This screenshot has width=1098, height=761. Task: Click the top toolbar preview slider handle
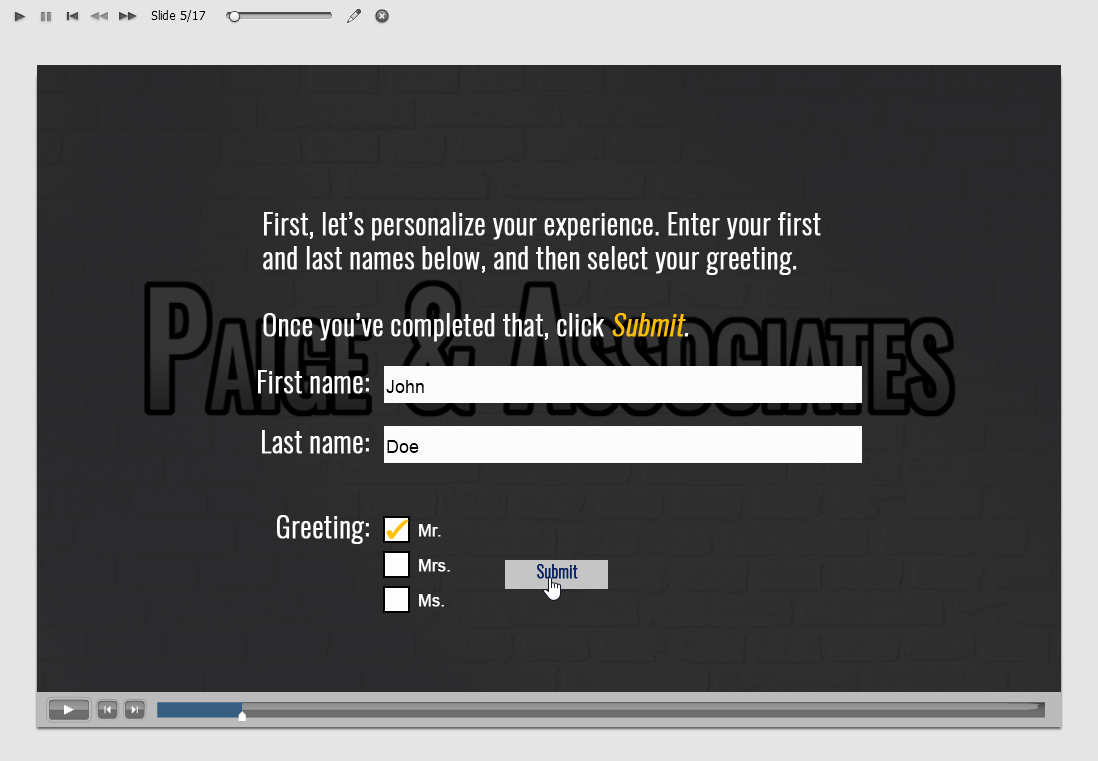234,16
